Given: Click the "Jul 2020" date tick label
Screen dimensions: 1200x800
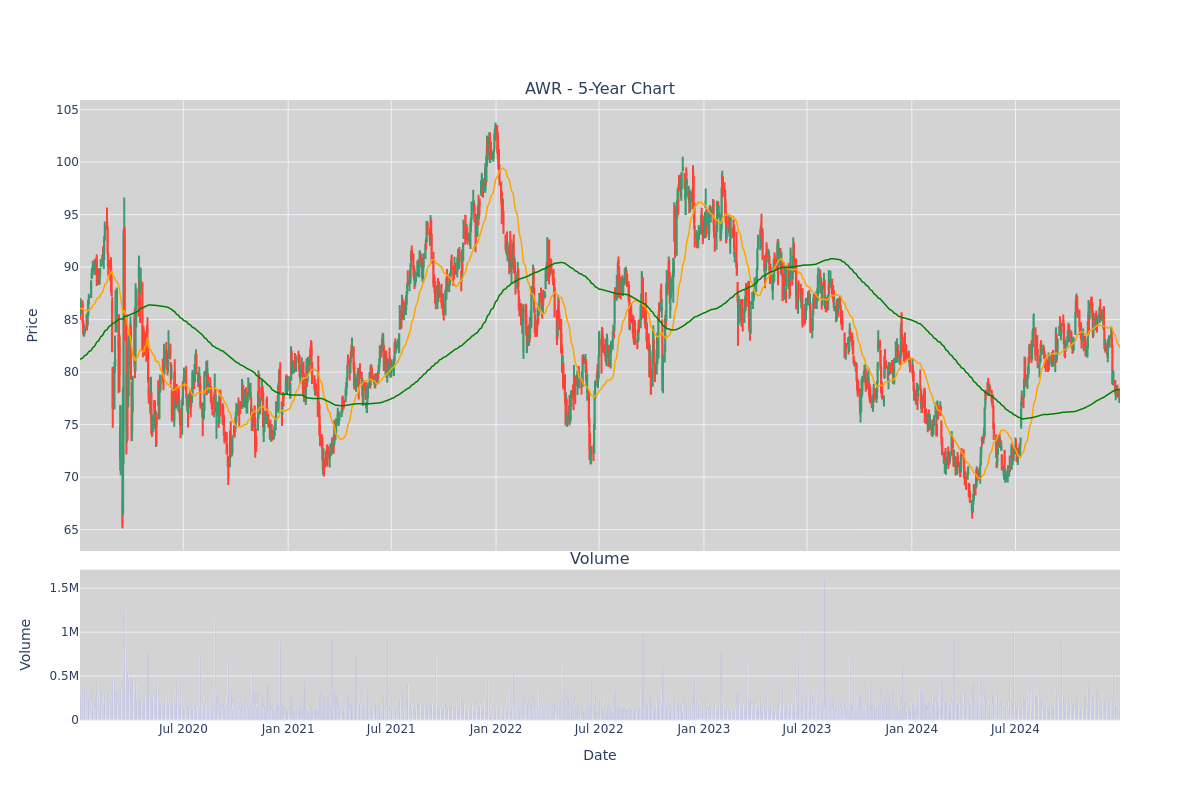Looking at the screenshot, I should coord(183,729).
